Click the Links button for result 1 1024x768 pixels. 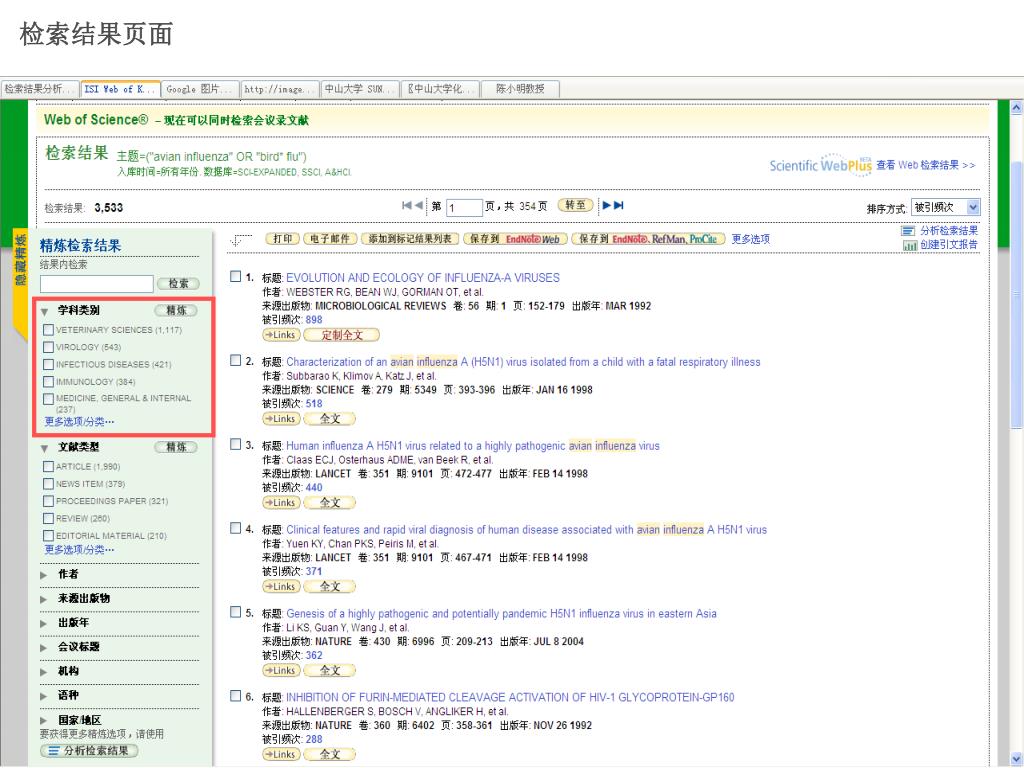click(281, 335)
